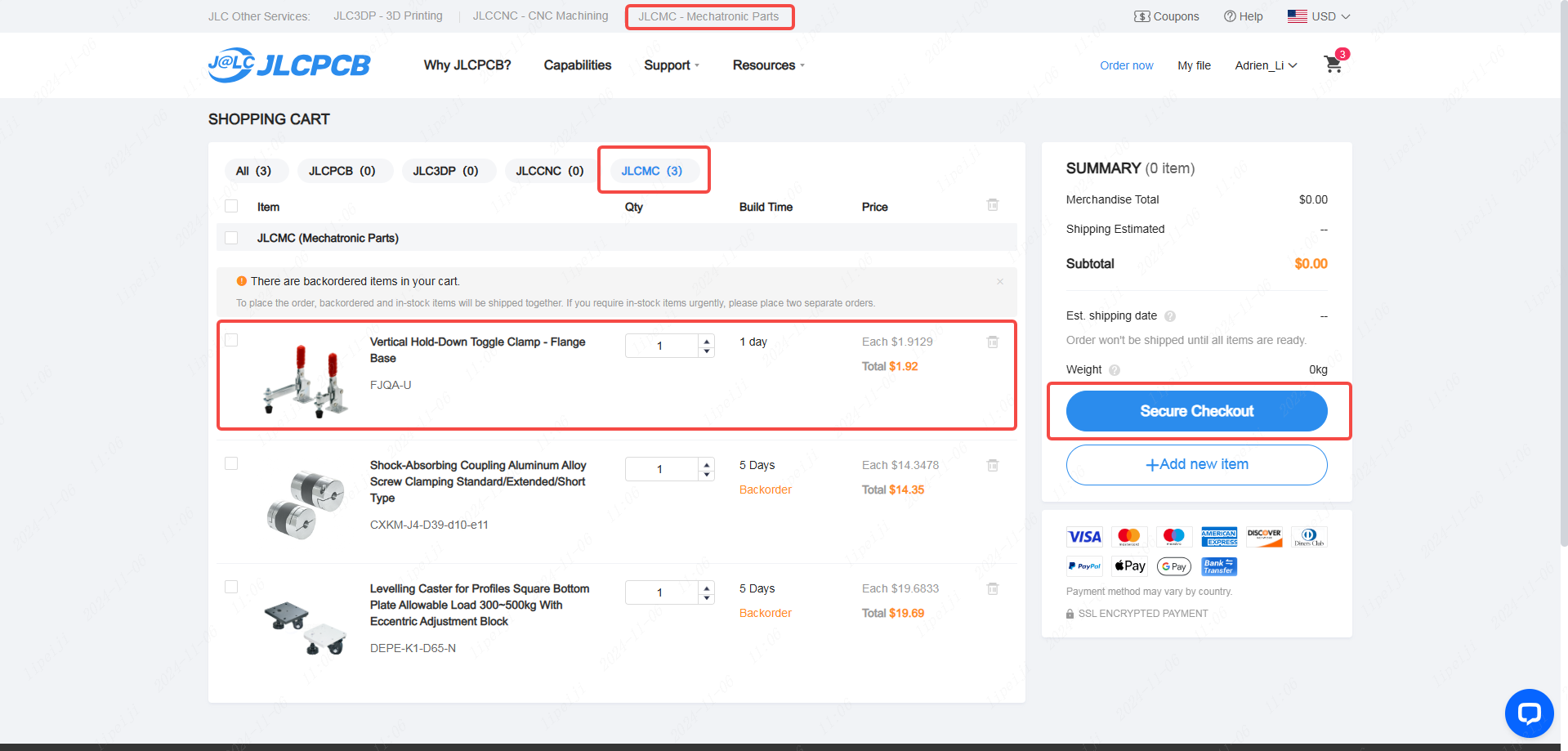
Task: Decrease Levelling Caster quantity
Action: point(707,598)
